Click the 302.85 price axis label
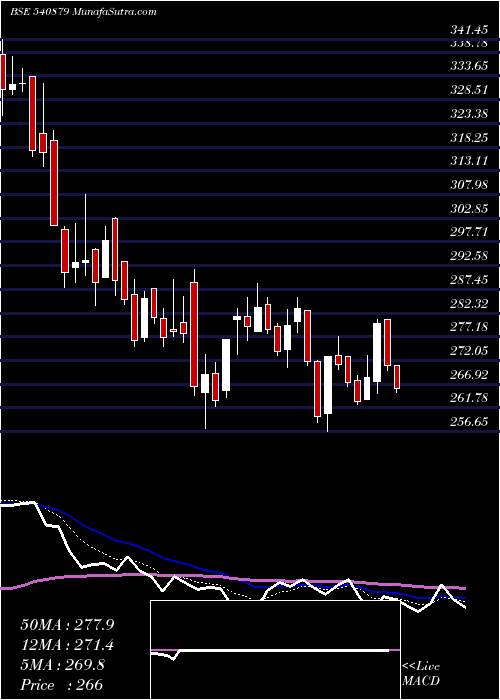 click(x=468, y=209)
